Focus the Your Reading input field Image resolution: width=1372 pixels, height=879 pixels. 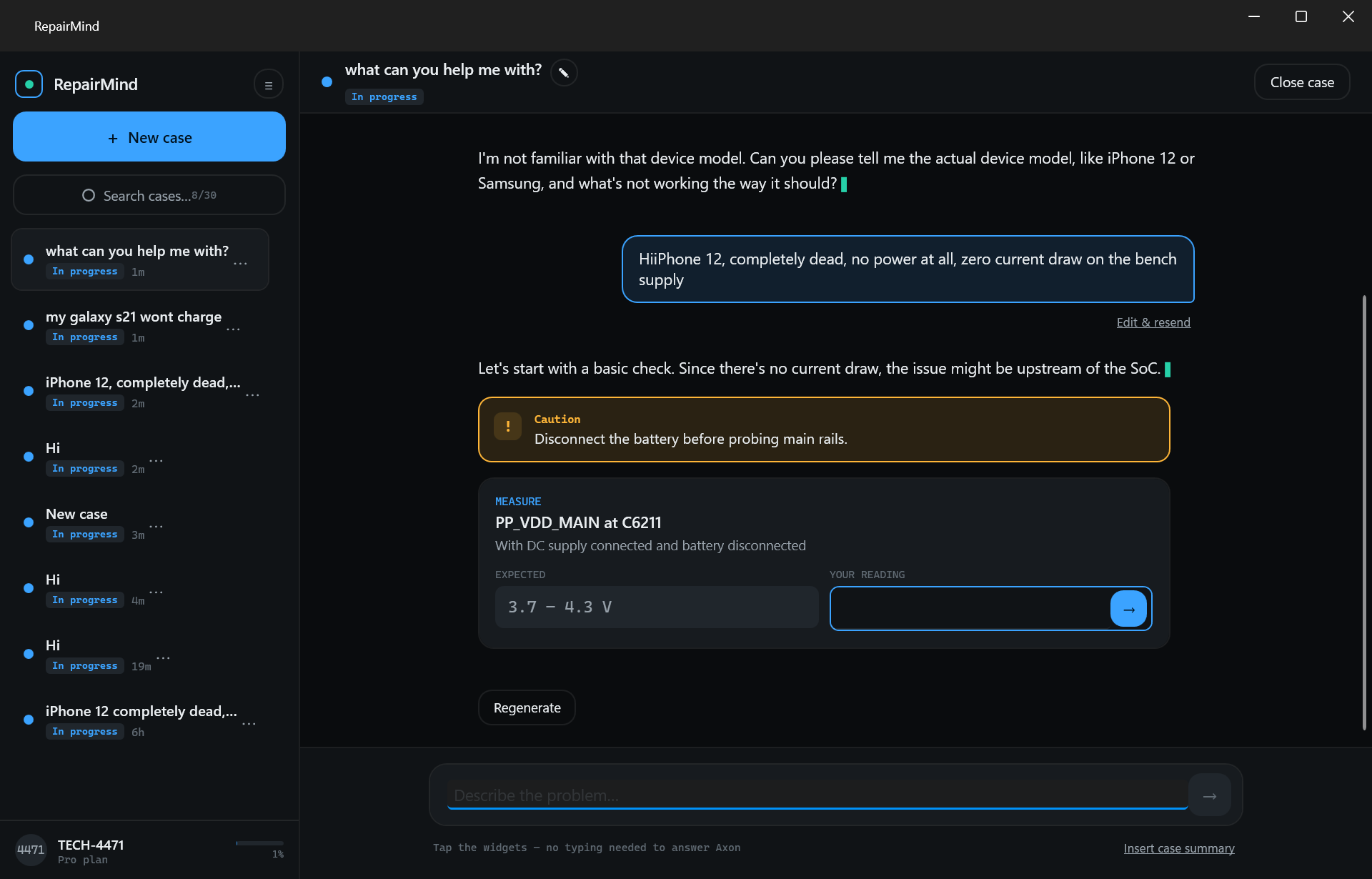[x=970, y=609]
